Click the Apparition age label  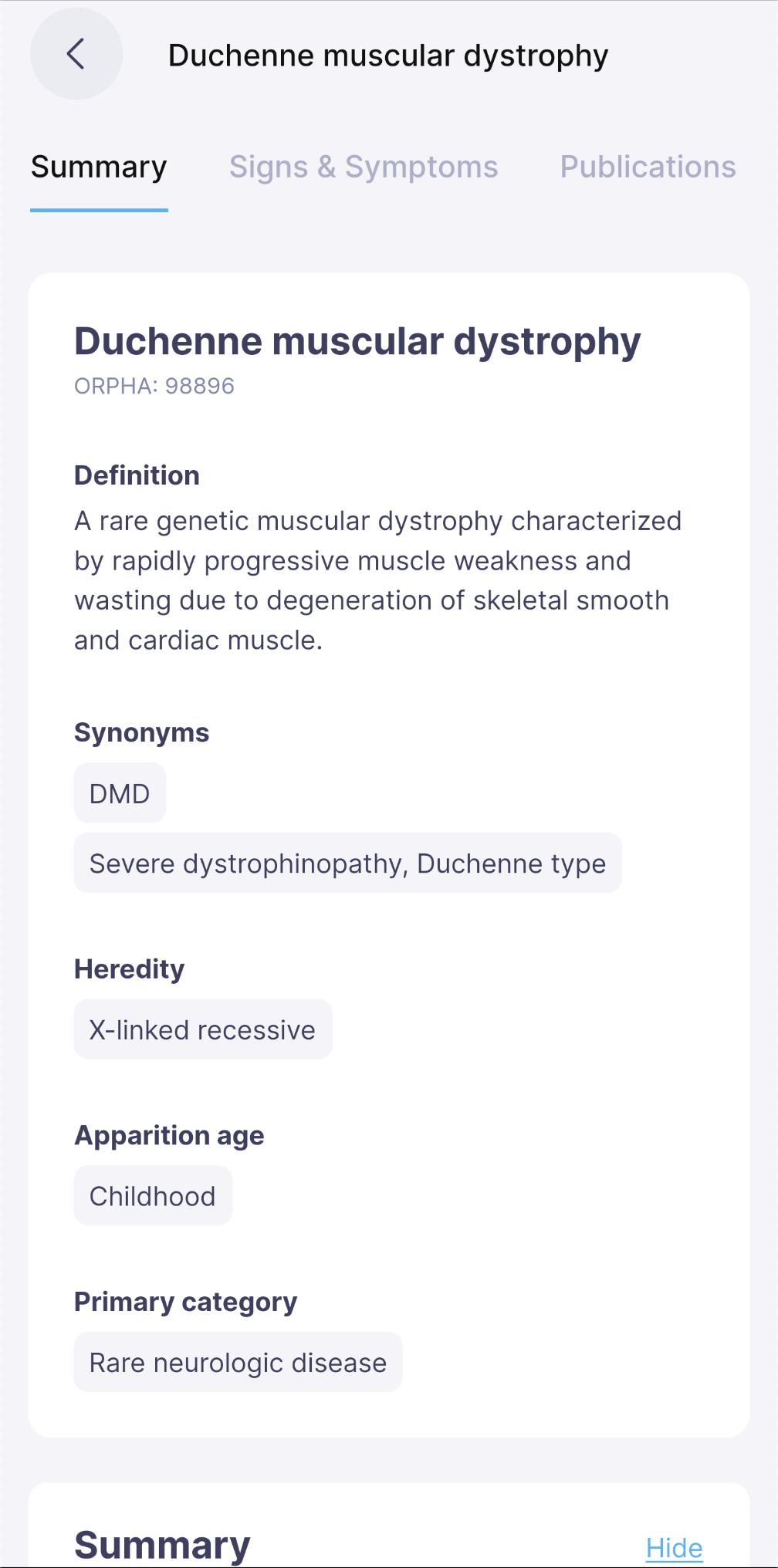click(169, 1135)
